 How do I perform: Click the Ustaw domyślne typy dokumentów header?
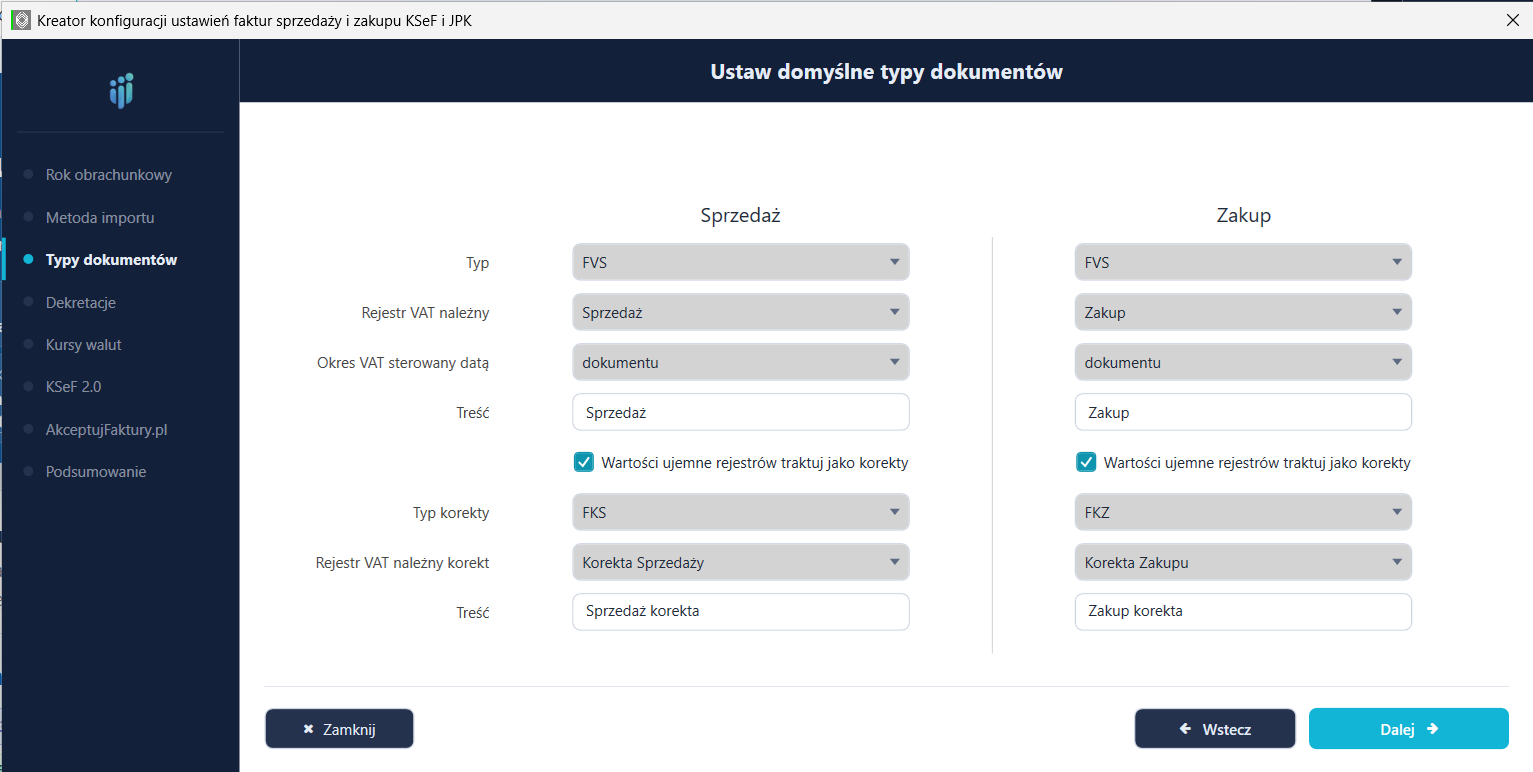[x=886, y=72]
